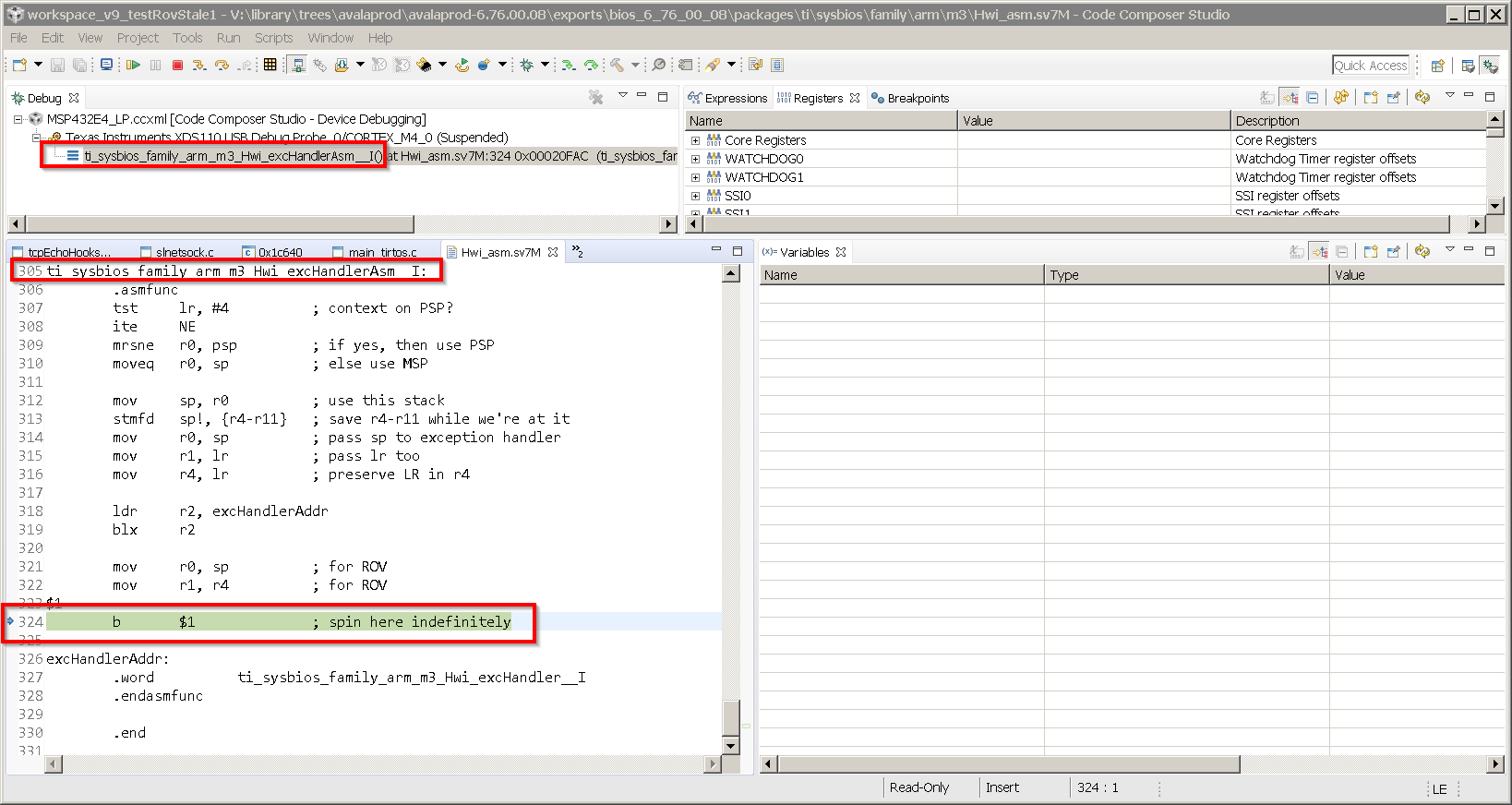Click Type column header in Variables view
1512x805 pixels.
coord(1187,275)
